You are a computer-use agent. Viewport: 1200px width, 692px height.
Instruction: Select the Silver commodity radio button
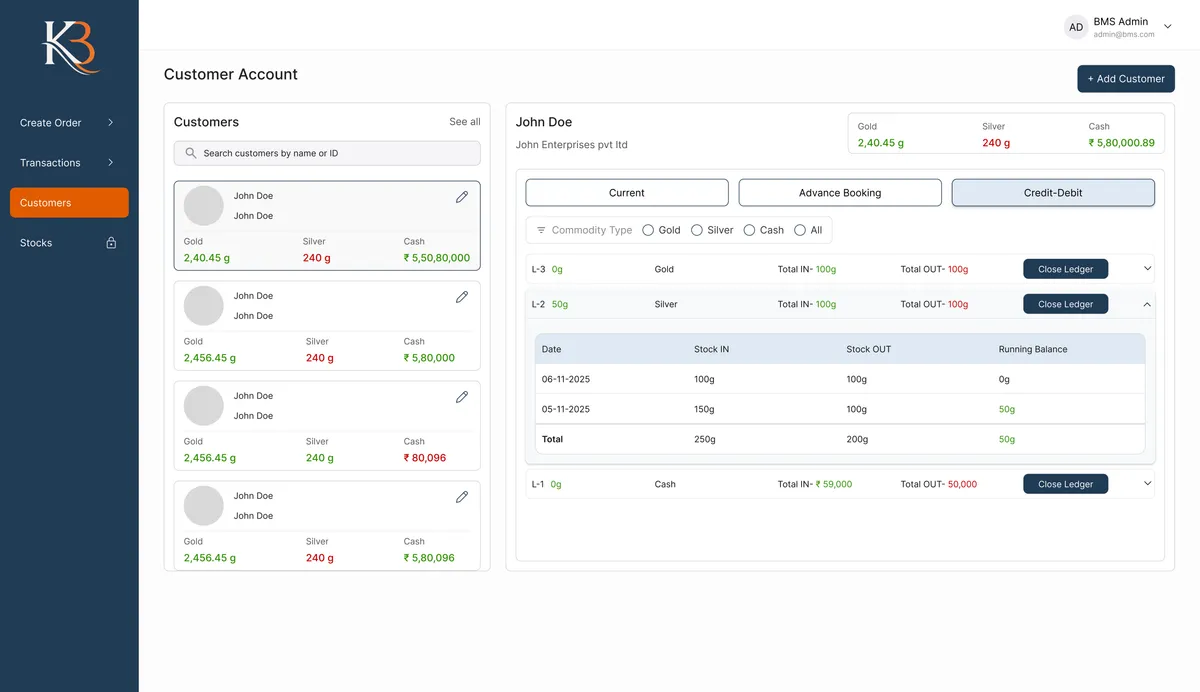tap(697, 230)
